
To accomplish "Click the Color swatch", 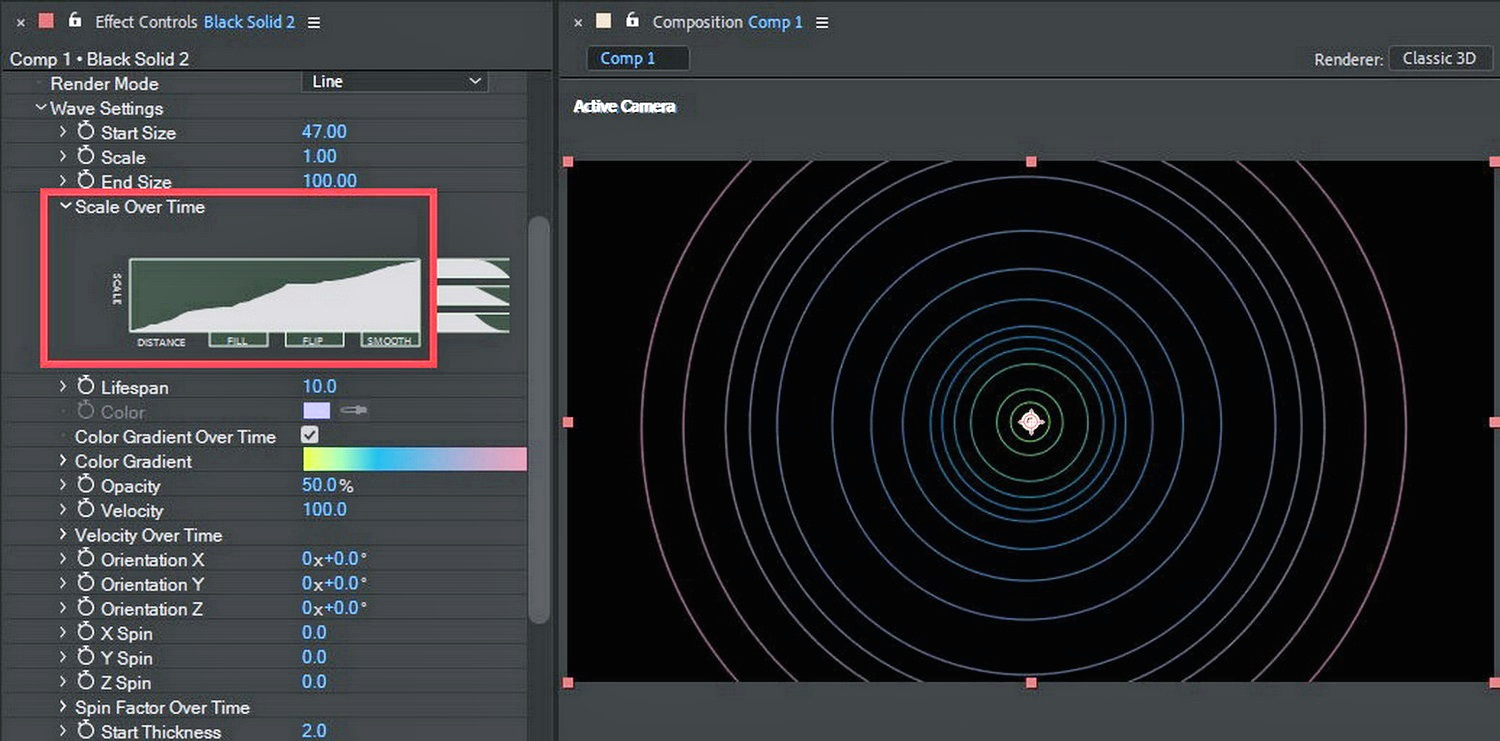I will pyautogui.click(x=316, y=411).
